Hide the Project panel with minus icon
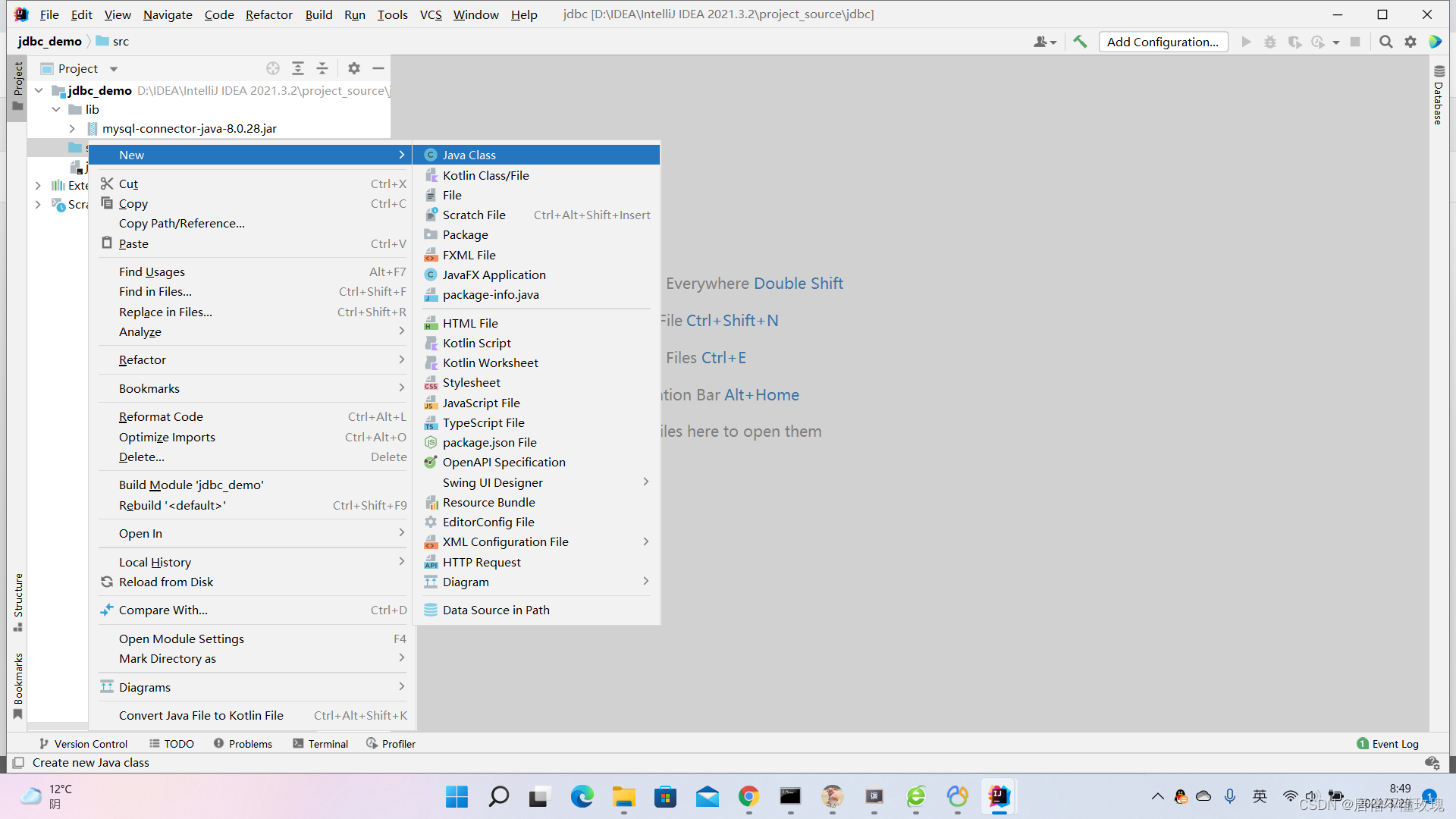The height and width of the screenshot is (819, 1456). [378, 68]
